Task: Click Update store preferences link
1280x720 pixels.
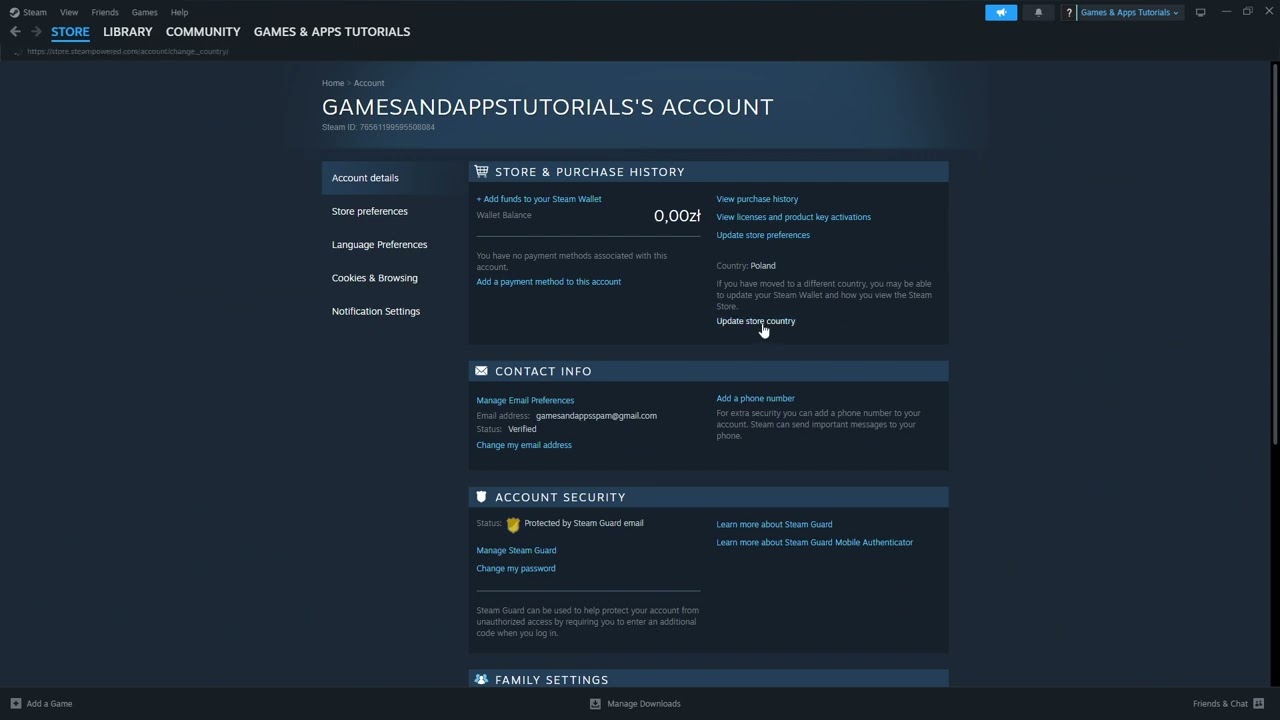Action: pyautogui.click(x=763, y=235)
